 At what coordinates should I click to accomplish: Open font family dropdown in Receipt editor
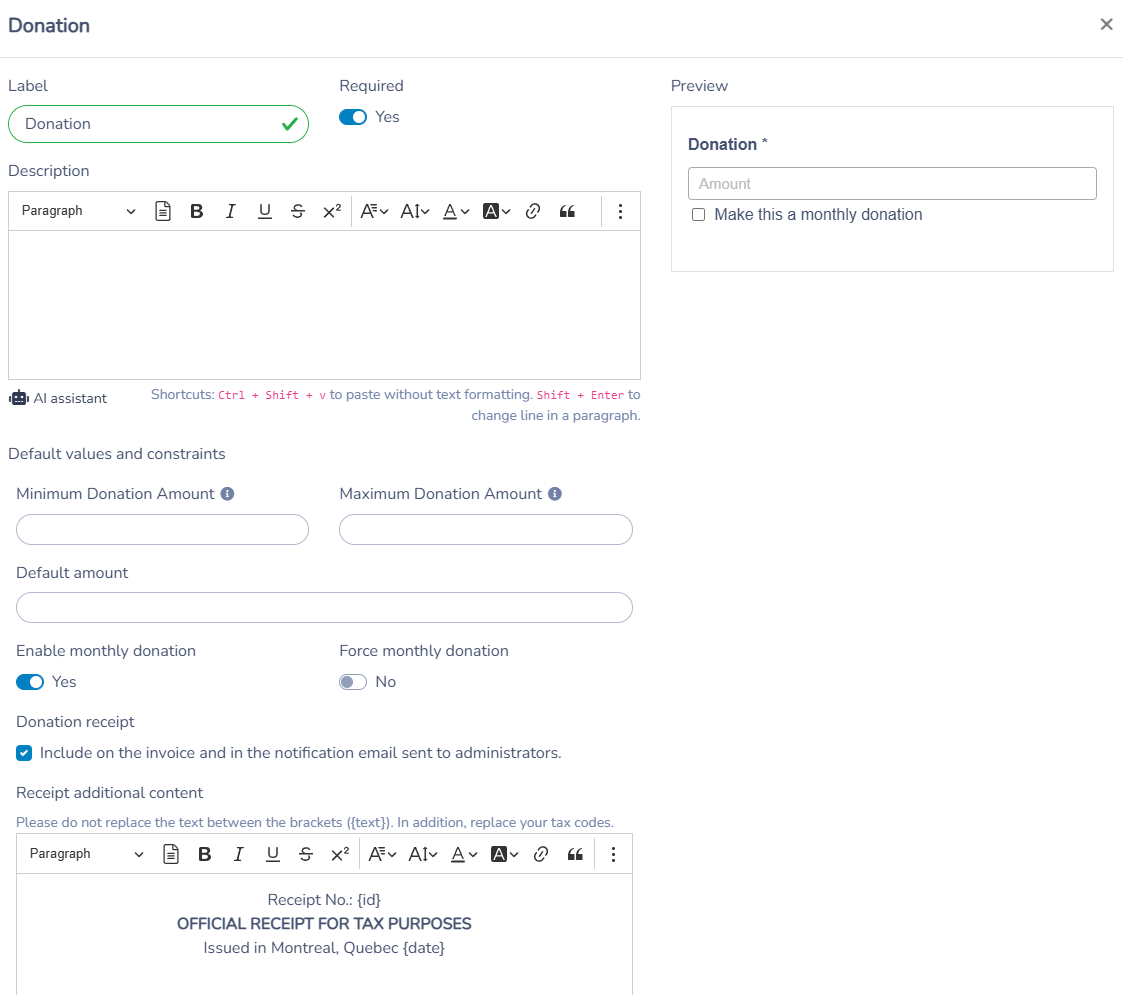pos(382,854)
